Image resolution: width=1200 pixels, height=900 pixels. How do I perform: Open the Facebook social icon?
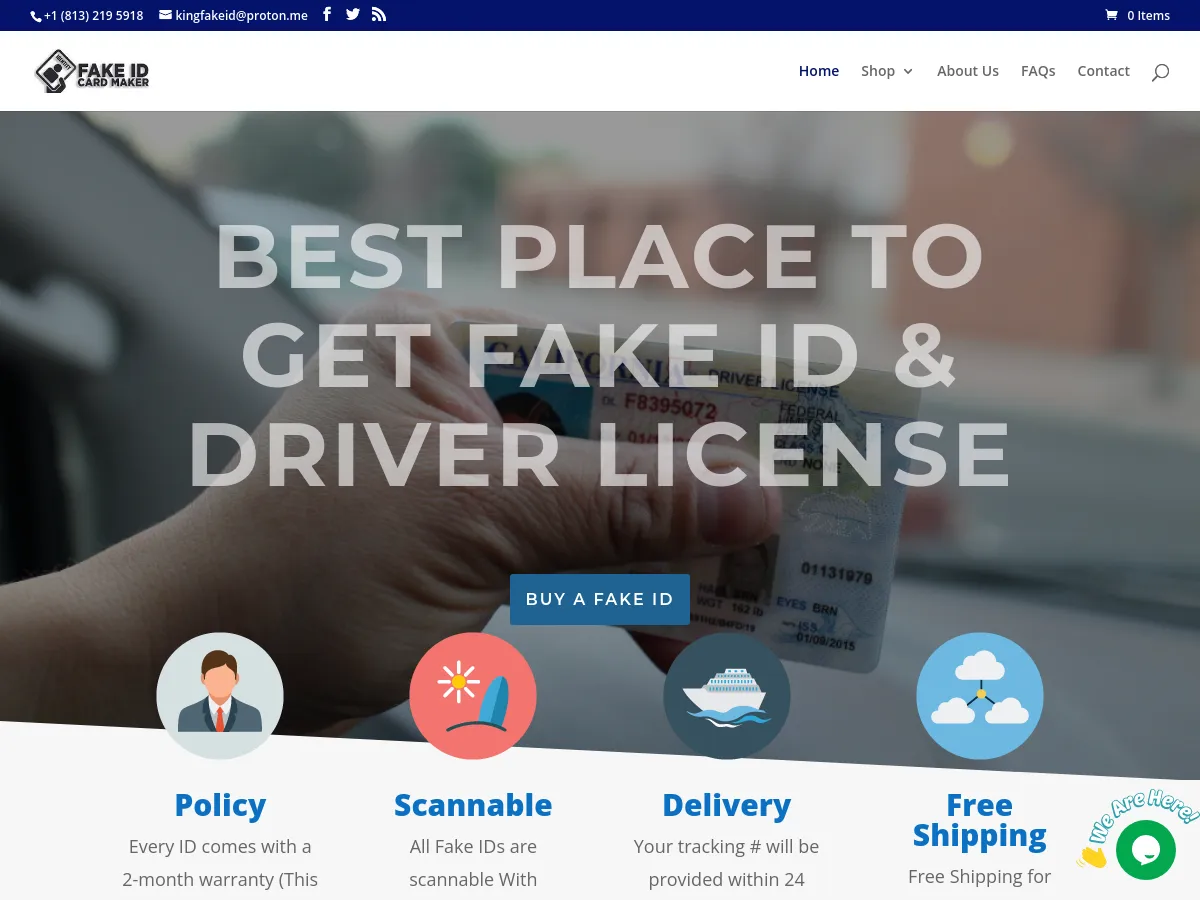pyautogui.click(x=326, y=15)
